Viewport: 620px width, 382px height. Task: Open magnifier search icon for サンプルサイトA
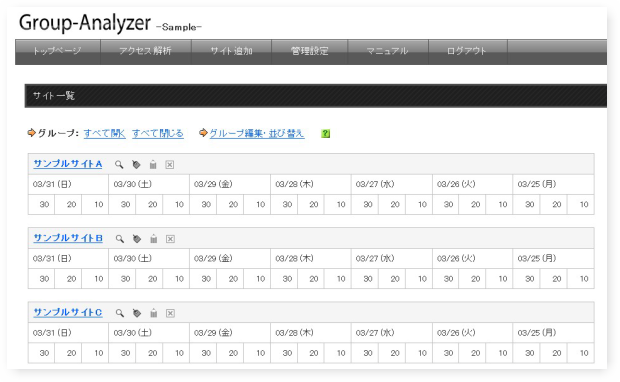pyautogui.click(x=119, y=165)
